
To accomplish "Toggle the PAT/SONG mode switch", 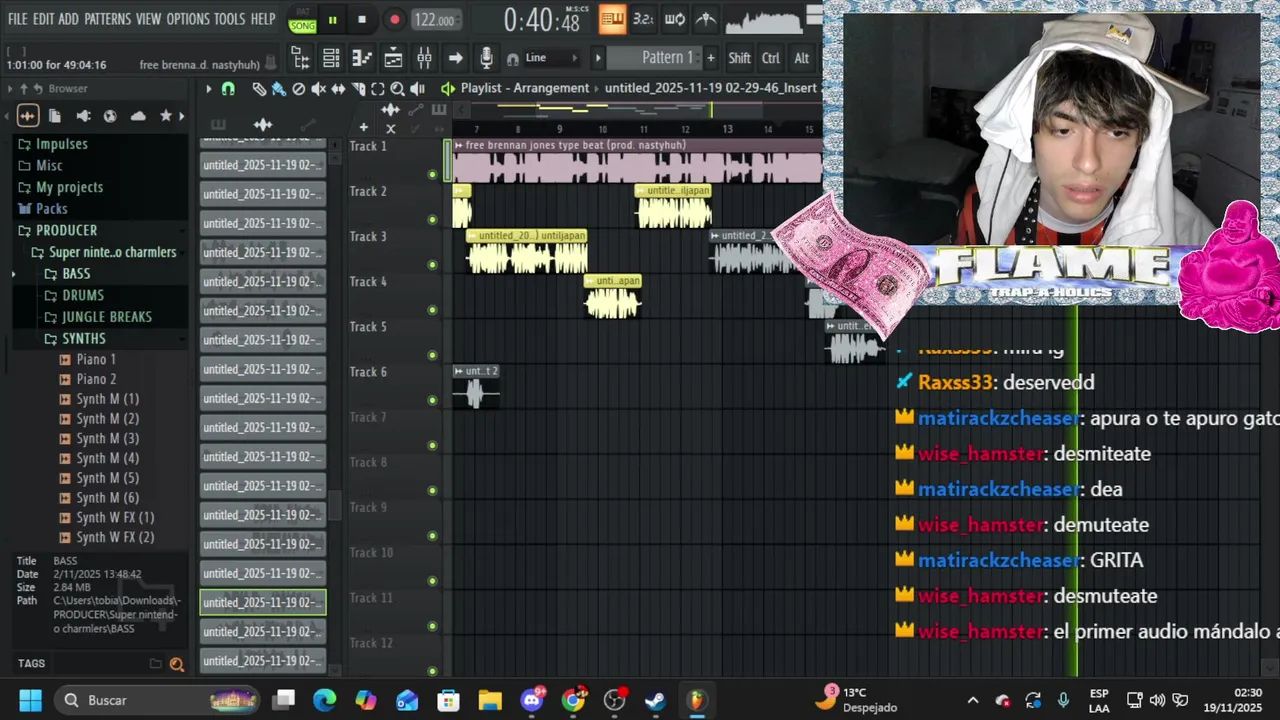I will [x=302, y=19].
